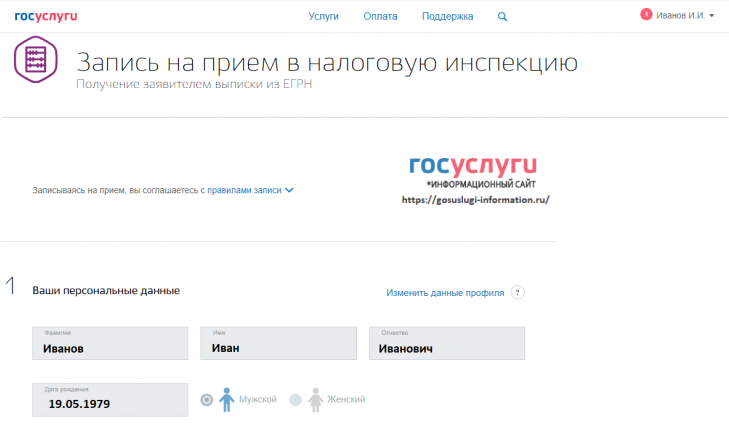This screenshot has height=427, width=729.
Task: Open the Услуги menu item
Action: (x=324, y=16)
